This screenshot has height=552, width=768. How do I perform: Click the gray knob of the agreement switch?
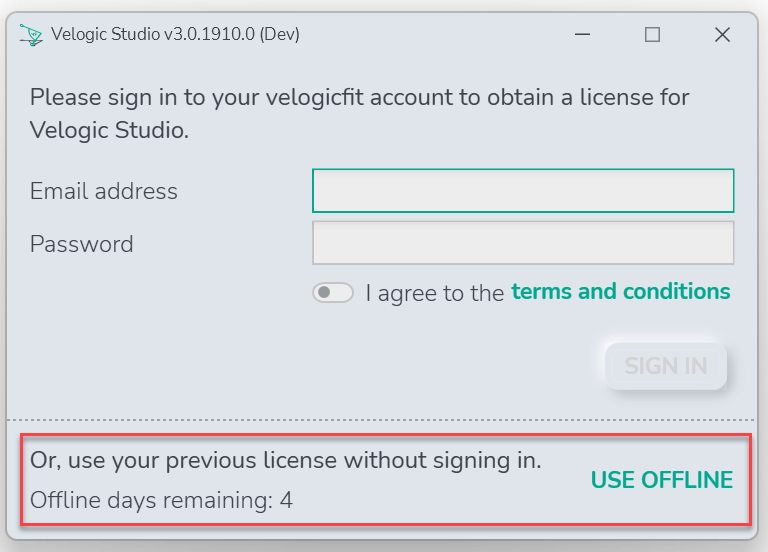[324, 292]
